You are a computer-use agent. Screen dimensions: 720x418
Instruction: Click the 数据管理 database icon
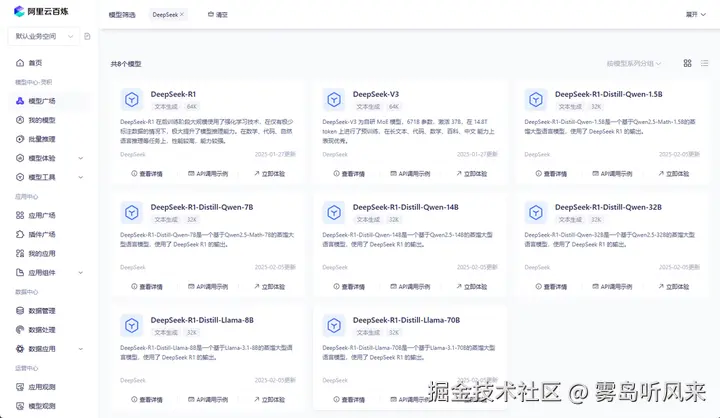point(20,311)
